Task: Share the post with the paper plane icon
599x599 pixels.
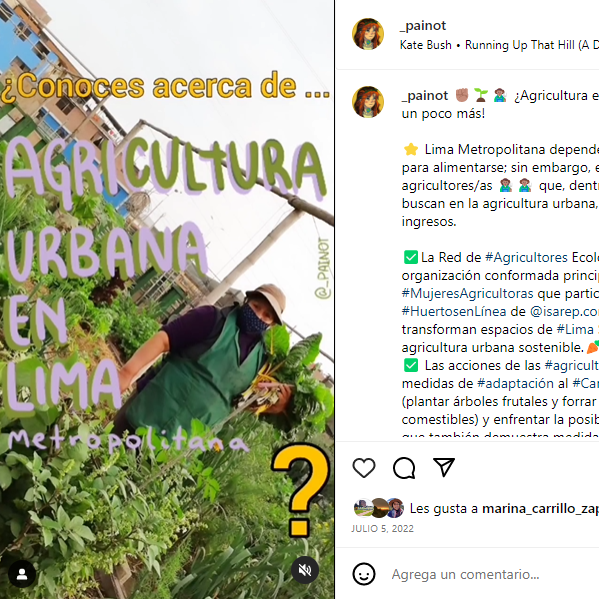Action: [444, 467]
